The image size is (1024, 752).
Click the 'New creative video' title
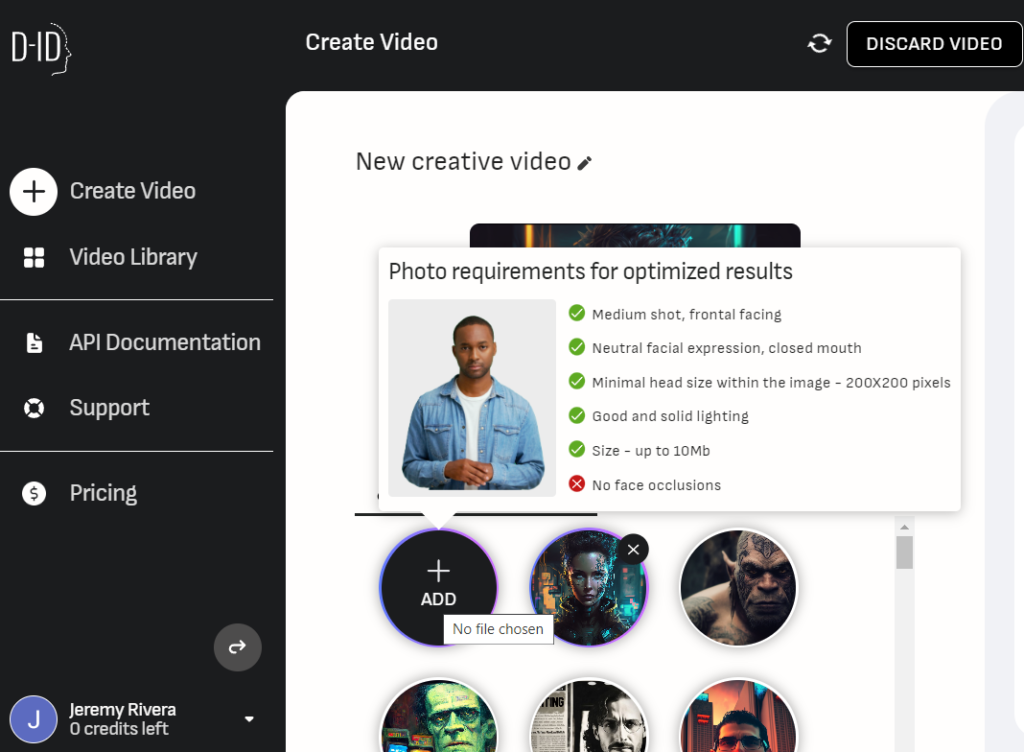pyautogui.click(x=463, y=162)
